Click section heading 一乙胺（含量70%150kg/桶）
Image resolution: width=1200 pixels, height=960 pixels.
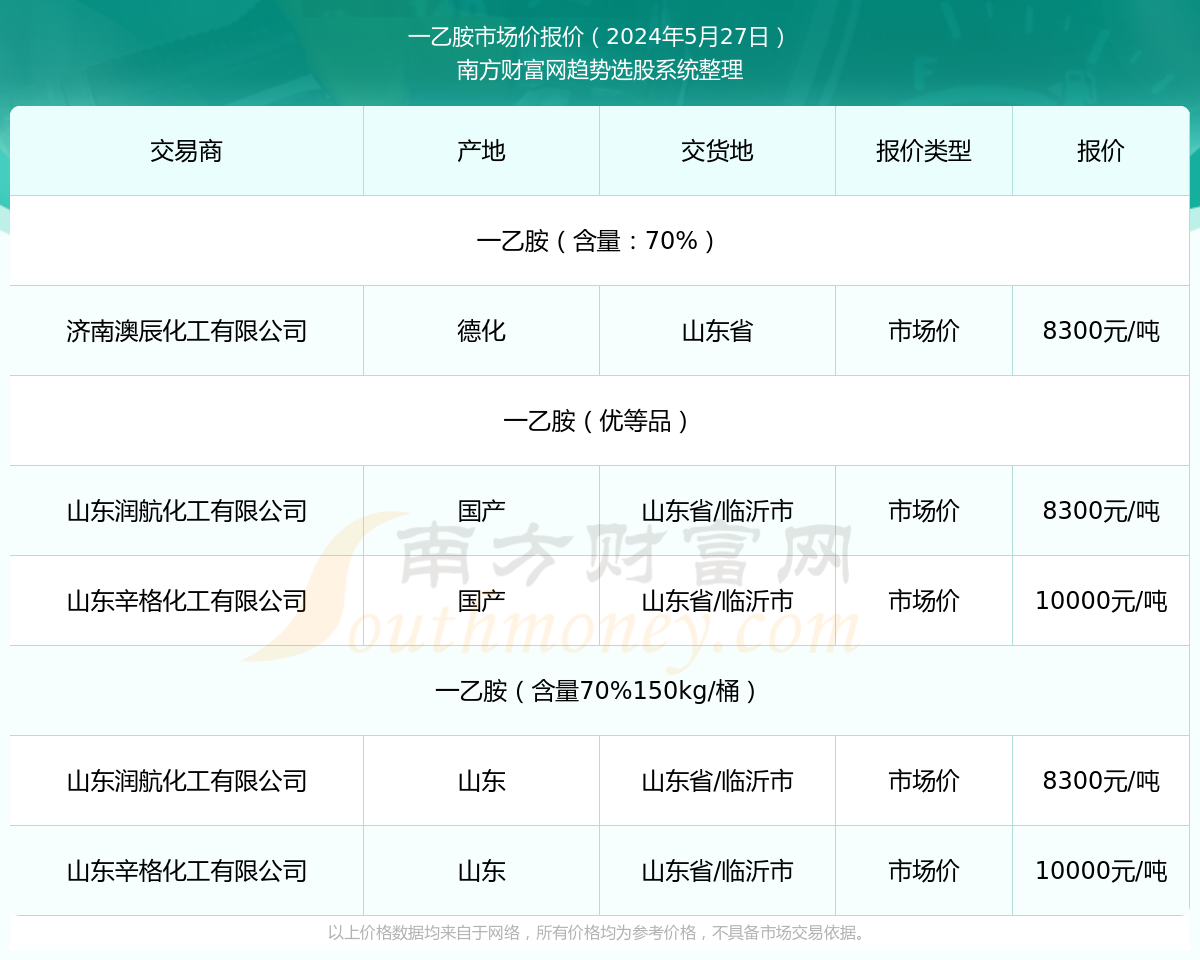[600, 691]
